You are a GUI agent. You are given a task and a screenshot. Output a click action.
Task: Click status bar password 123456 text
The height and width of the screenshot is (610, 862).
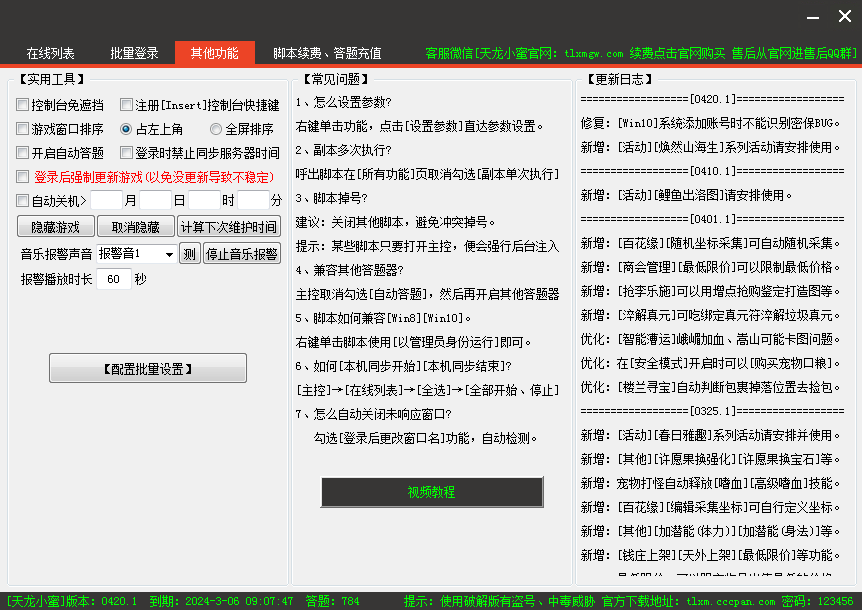pyautogui.click(x=817, y=601)
